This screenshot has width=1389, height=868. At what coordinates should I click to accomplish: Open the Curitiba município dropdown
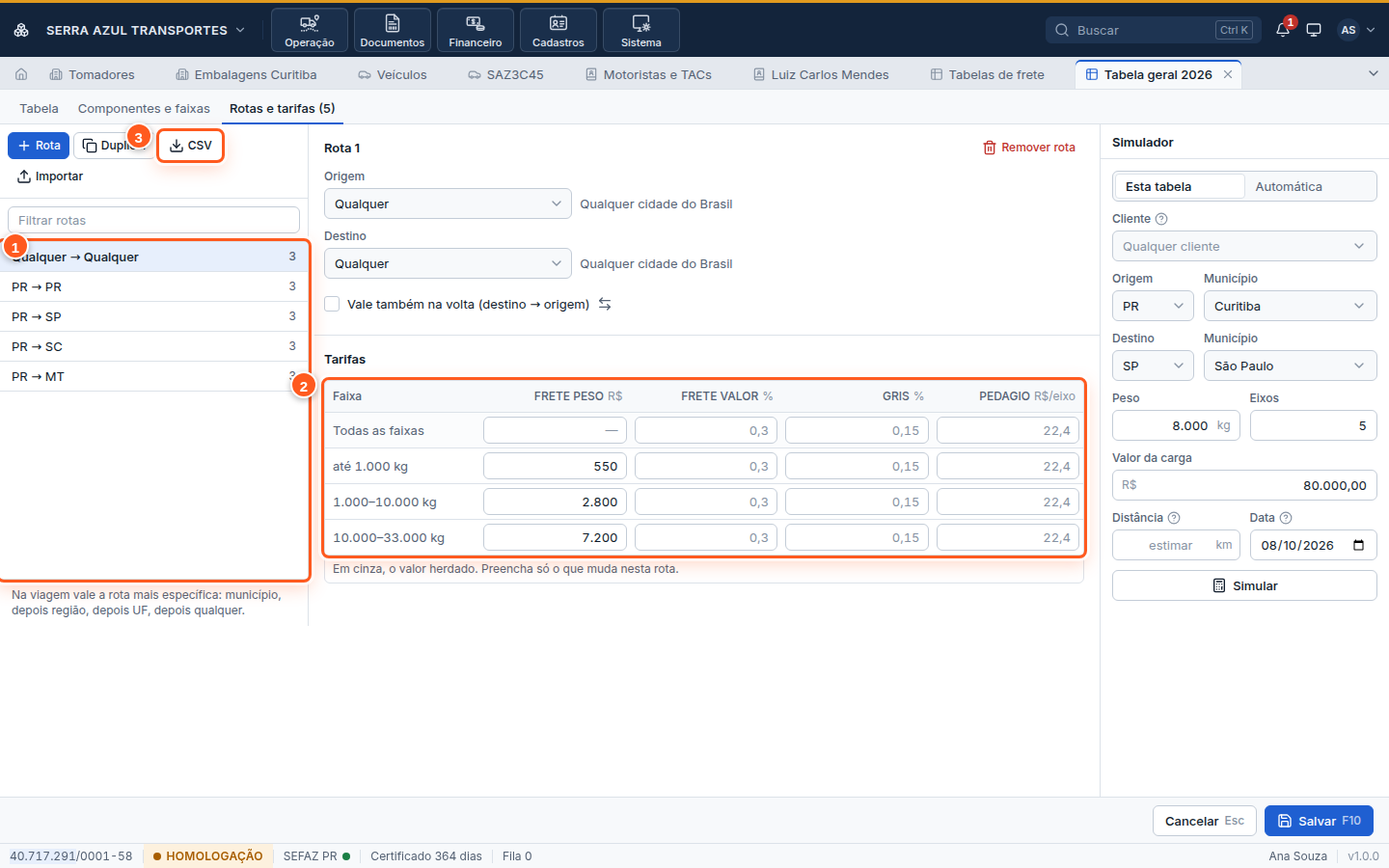(1291, 306)
